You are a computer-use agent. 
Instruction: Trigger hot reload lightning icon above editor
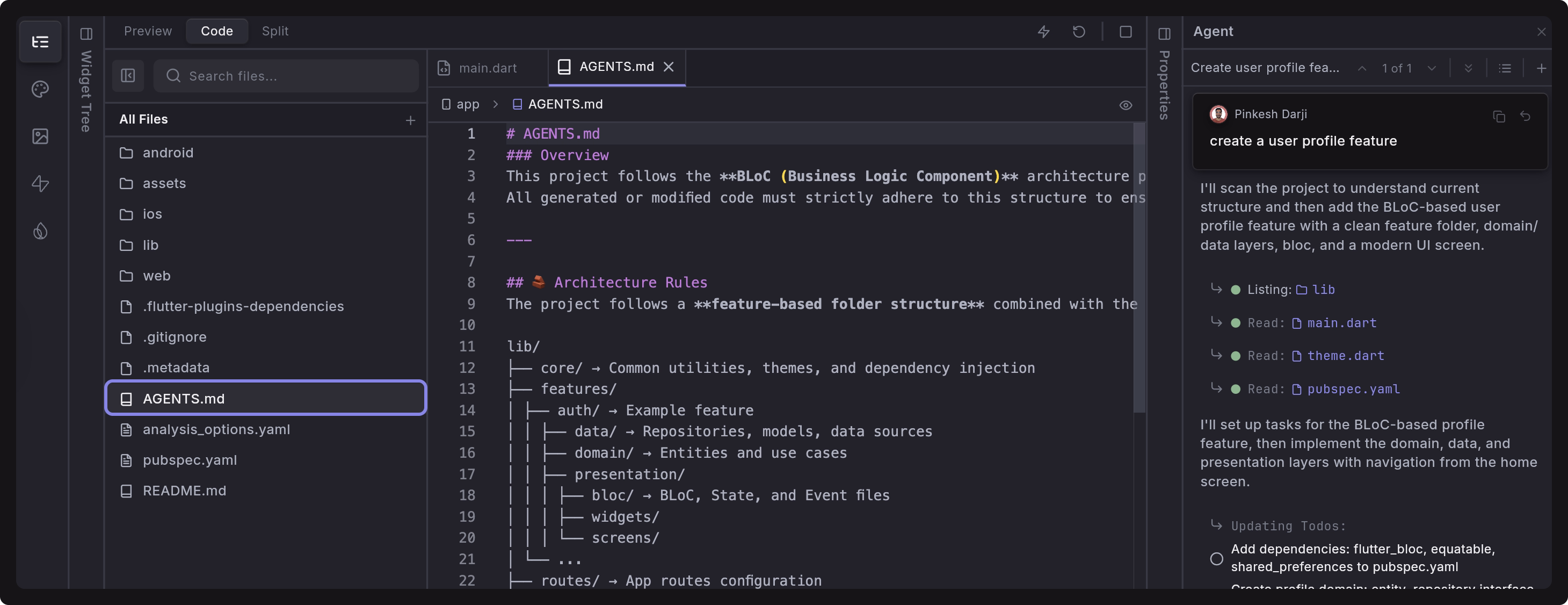tap(1043, 32)
